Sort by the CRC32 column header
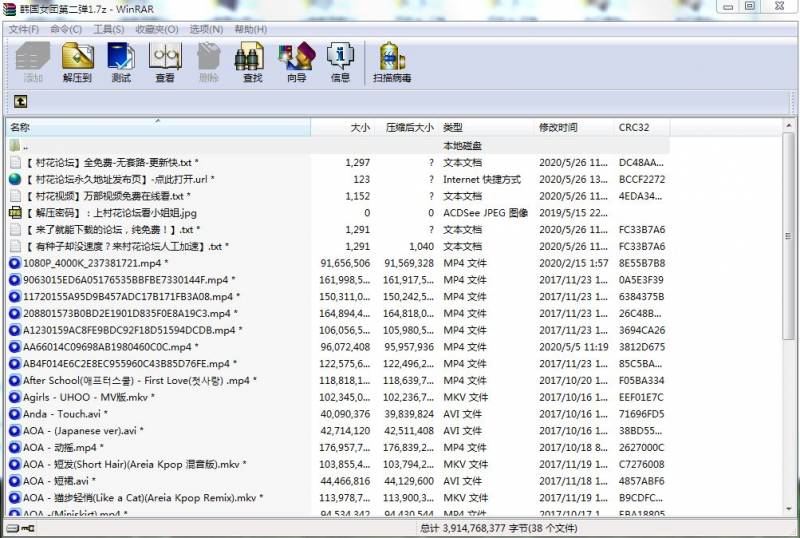The image size is (800, 538). pyautogui.click(x=642, y=127)
